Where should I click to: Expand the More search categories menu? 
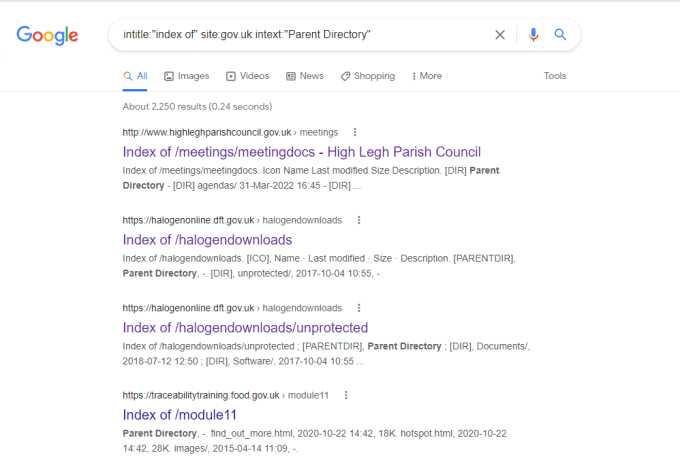(425, 76)
